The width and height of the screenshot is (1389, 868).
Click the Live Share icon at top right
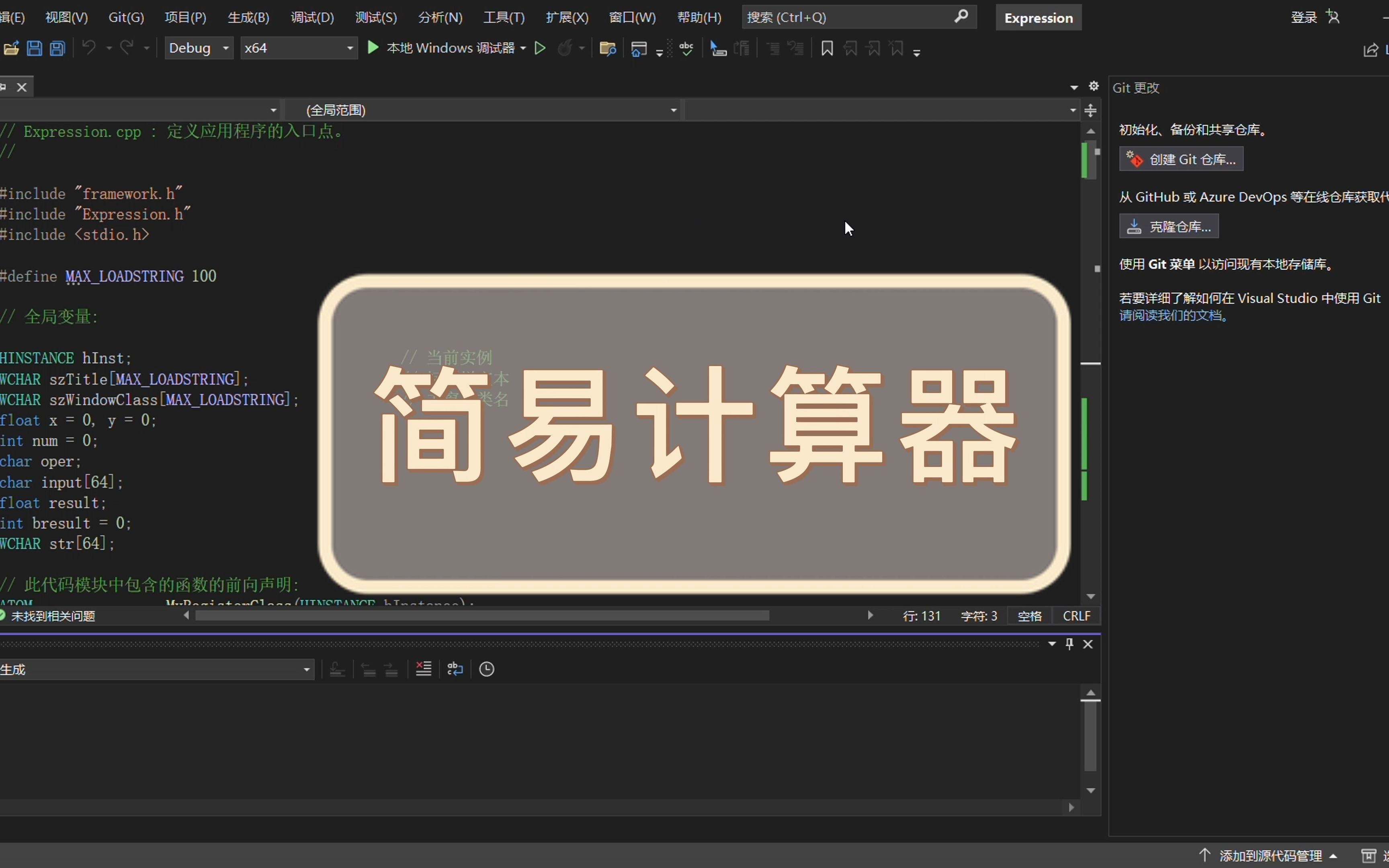click(1371, 51)
